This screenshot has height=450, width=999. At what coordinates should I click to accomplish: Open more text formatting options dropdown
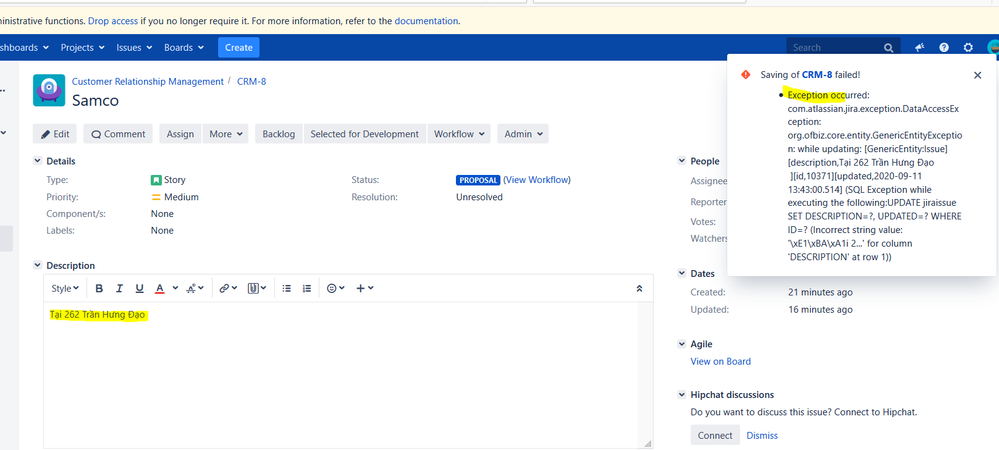[x=194, y=288]
